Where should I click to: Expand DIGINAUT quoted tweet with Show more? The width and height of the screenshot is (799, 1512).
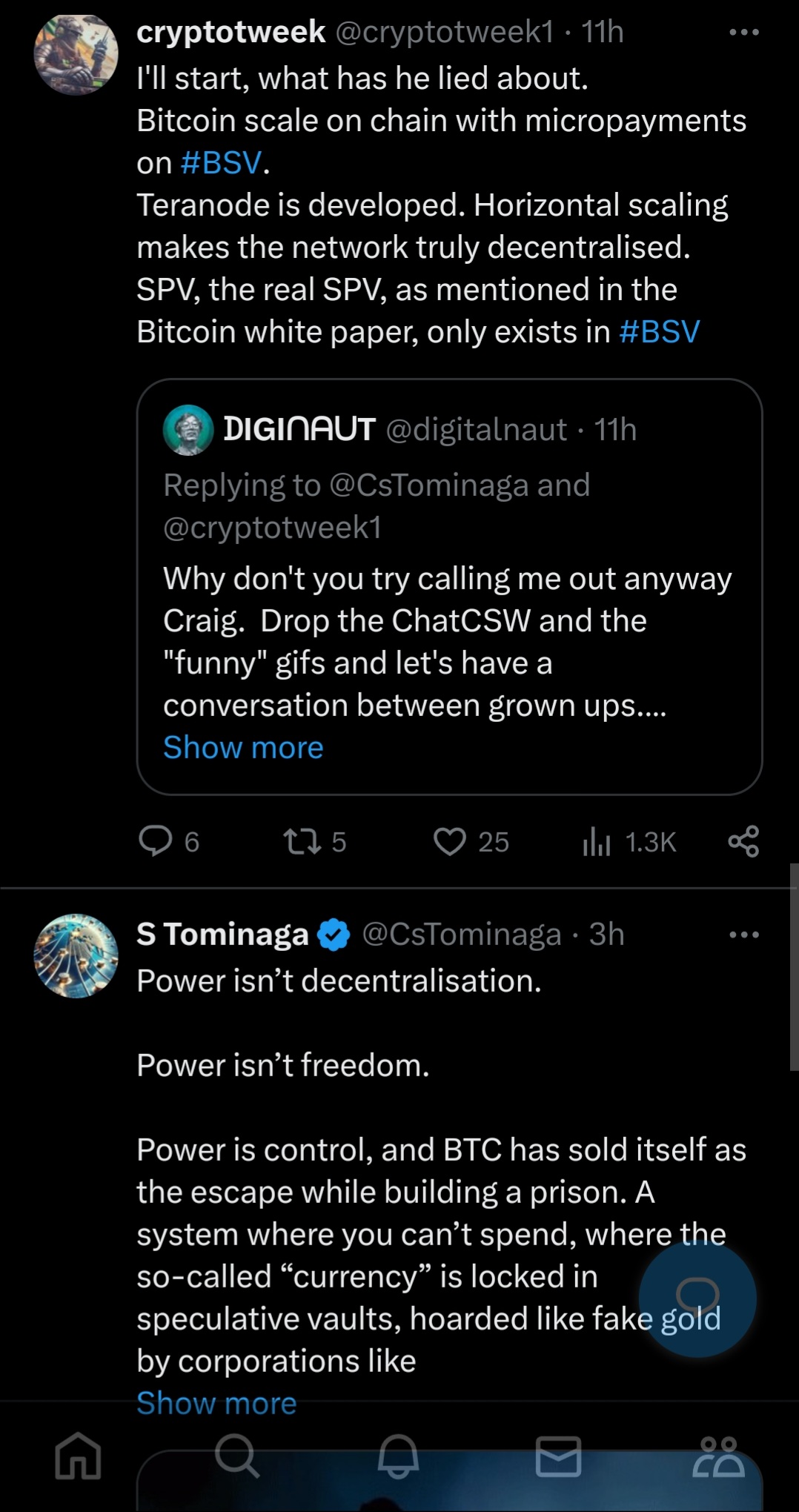pos(243,747)
